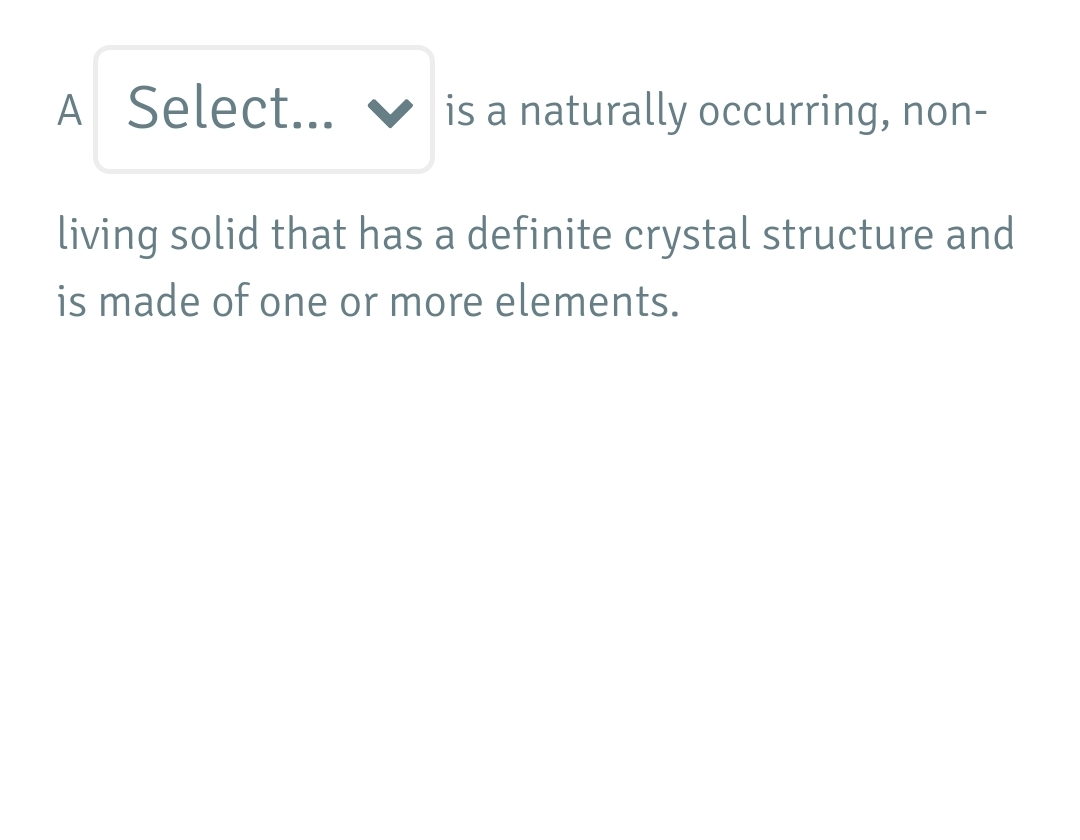Expand the answer choices via the chevron arrow

pos(391,112)
